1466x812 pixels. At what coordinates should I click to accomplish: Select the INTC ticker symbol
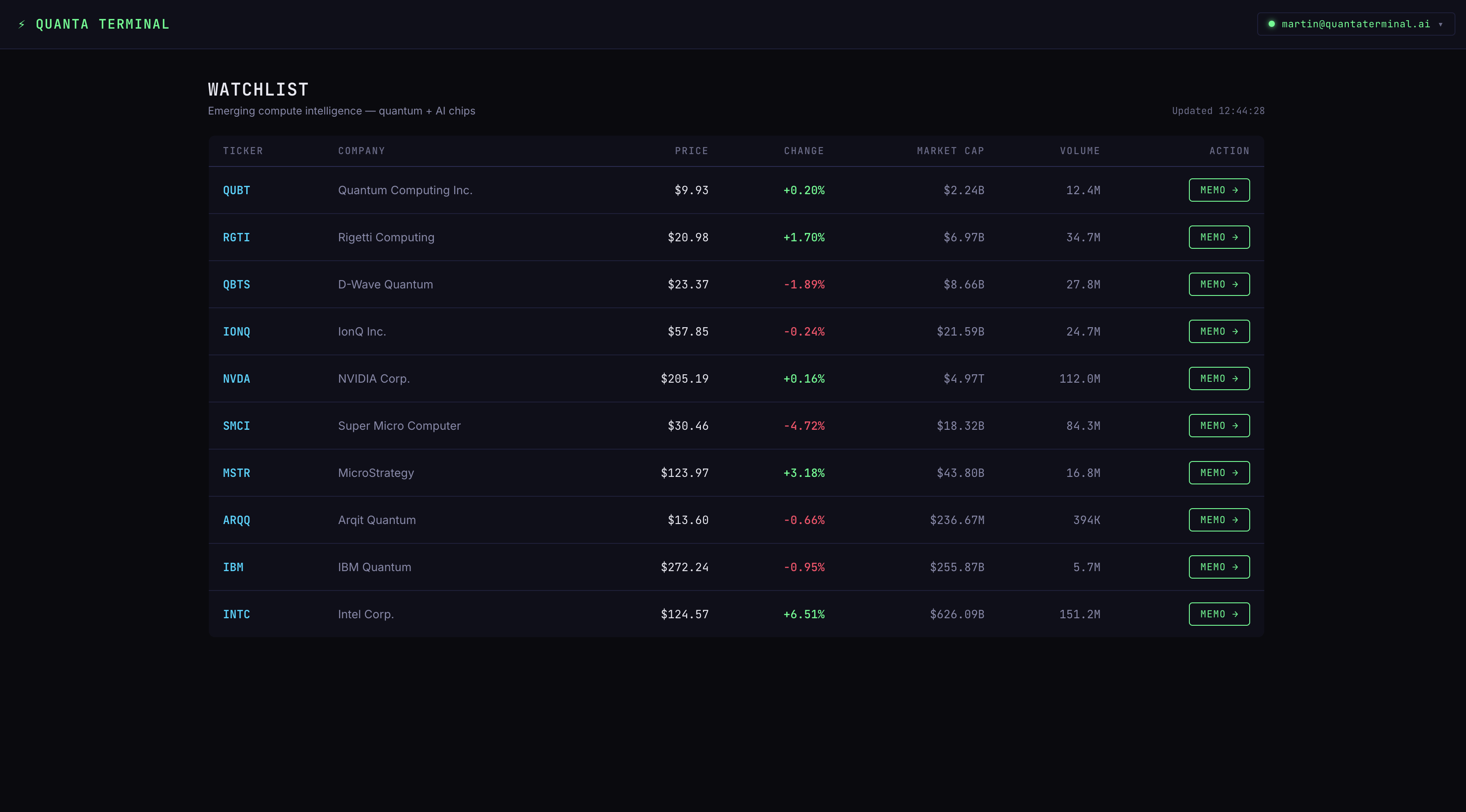(x=236, y=614)
